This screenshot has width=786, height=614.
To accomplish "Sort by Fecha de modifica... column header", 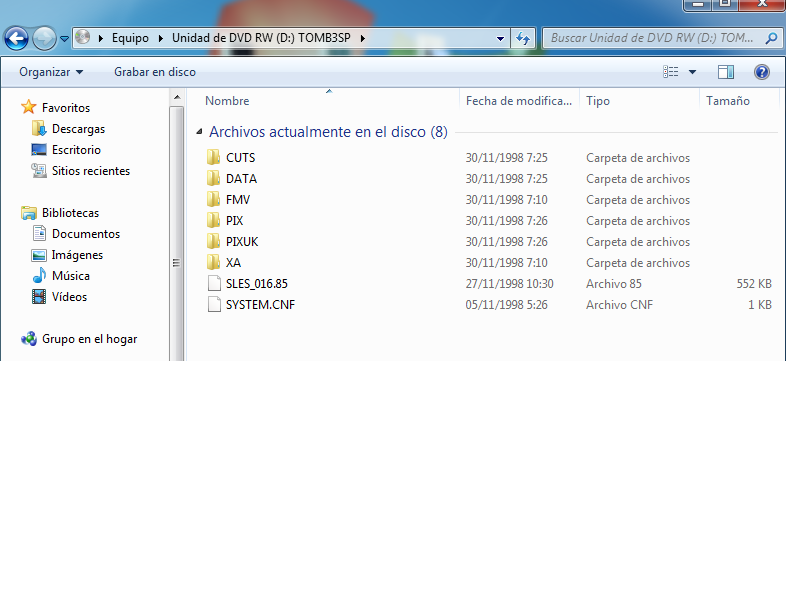I will [519, 101].
